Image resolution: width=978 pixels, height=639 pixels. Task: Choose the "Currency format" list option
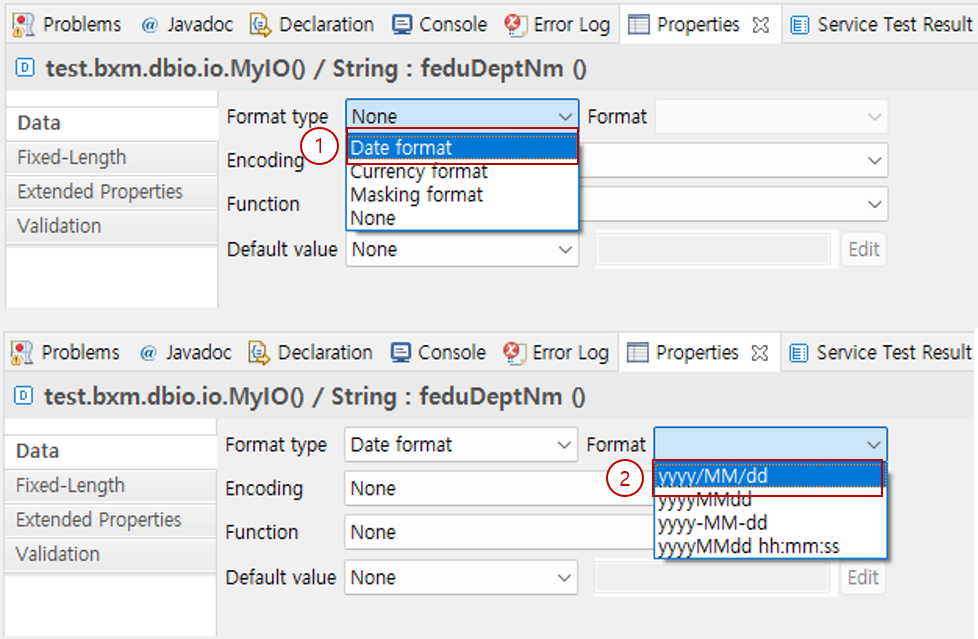point(419,172)
